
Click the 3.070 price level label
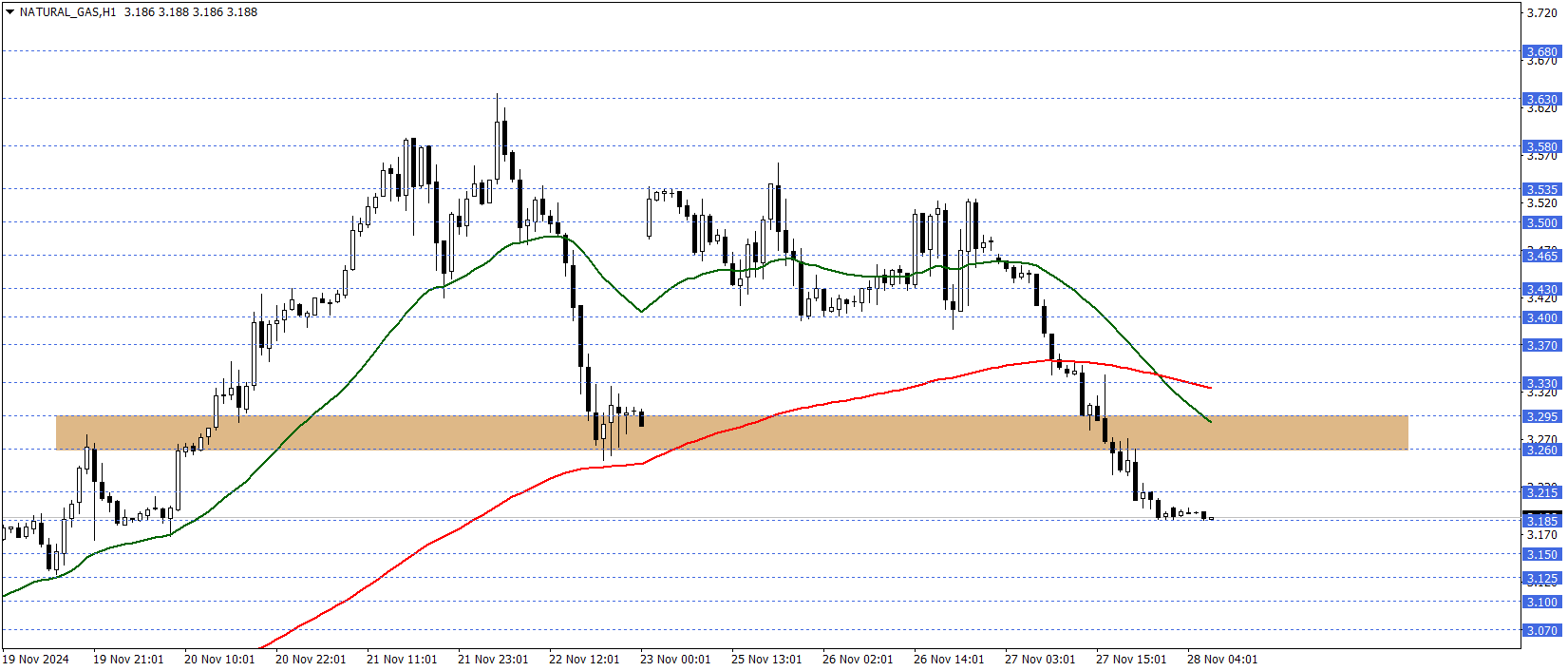1542,630
